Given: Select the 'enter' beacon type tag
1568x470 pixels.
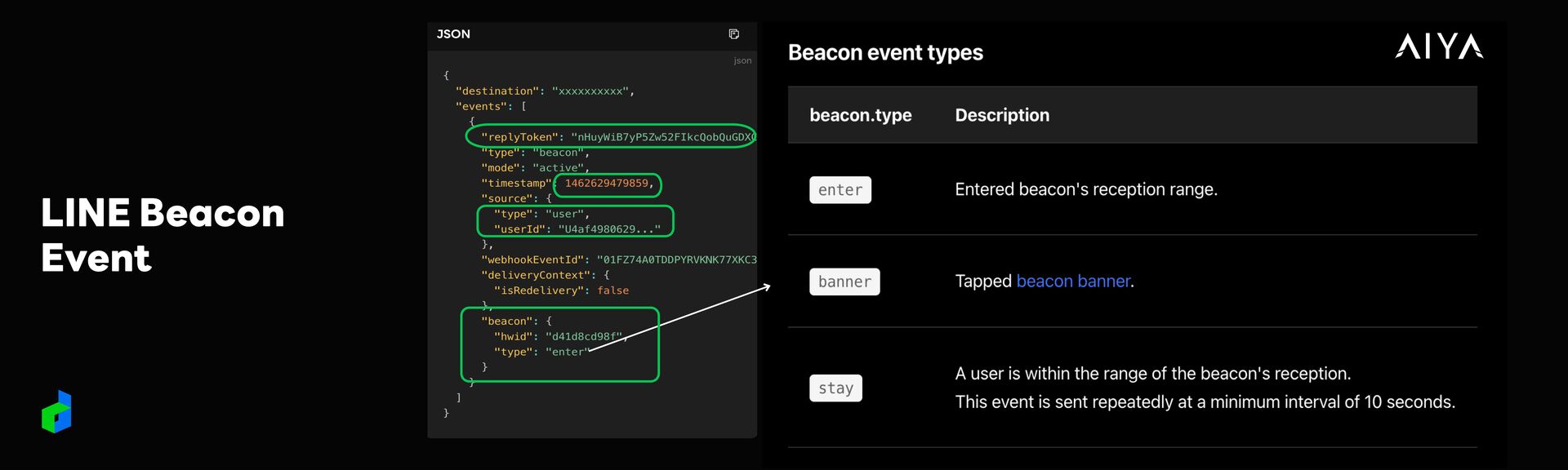Looking at the screenshot, I should coord(840,190).
